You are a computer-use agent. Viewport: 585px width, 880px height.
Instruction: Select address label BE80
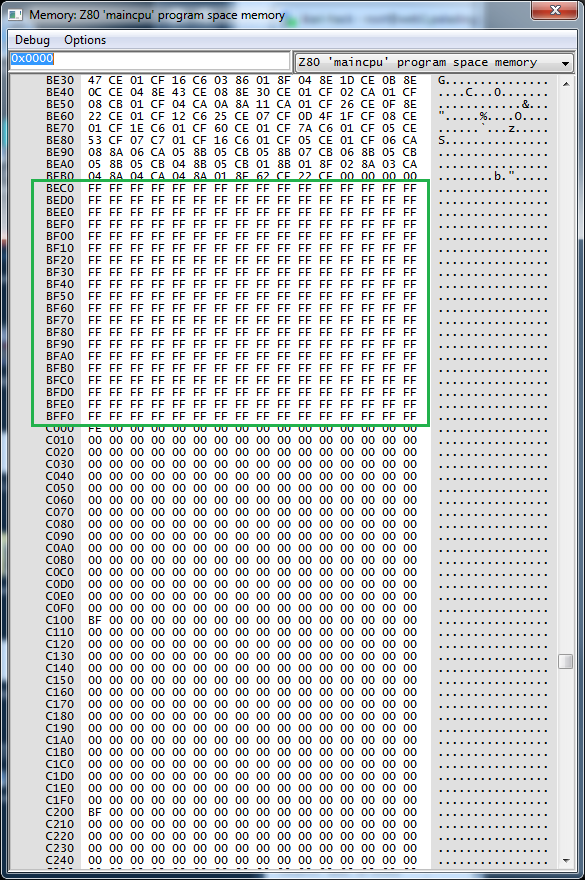[x=60, y=140]
